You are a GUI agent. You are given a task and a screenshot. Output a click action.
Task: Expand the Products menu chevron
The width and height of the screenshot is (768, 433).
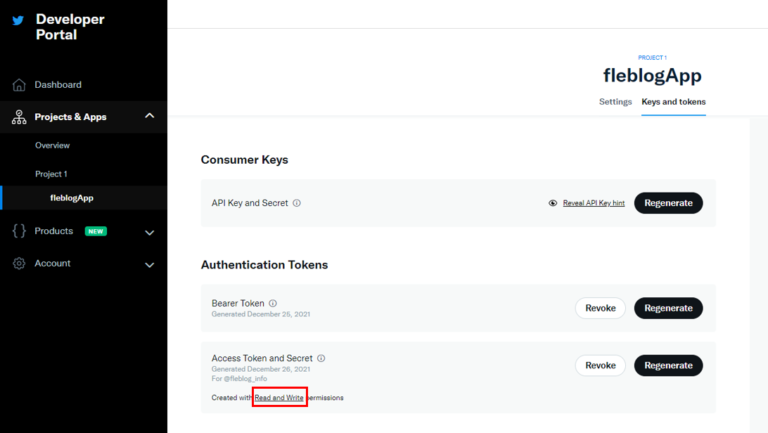coord(149,232)
